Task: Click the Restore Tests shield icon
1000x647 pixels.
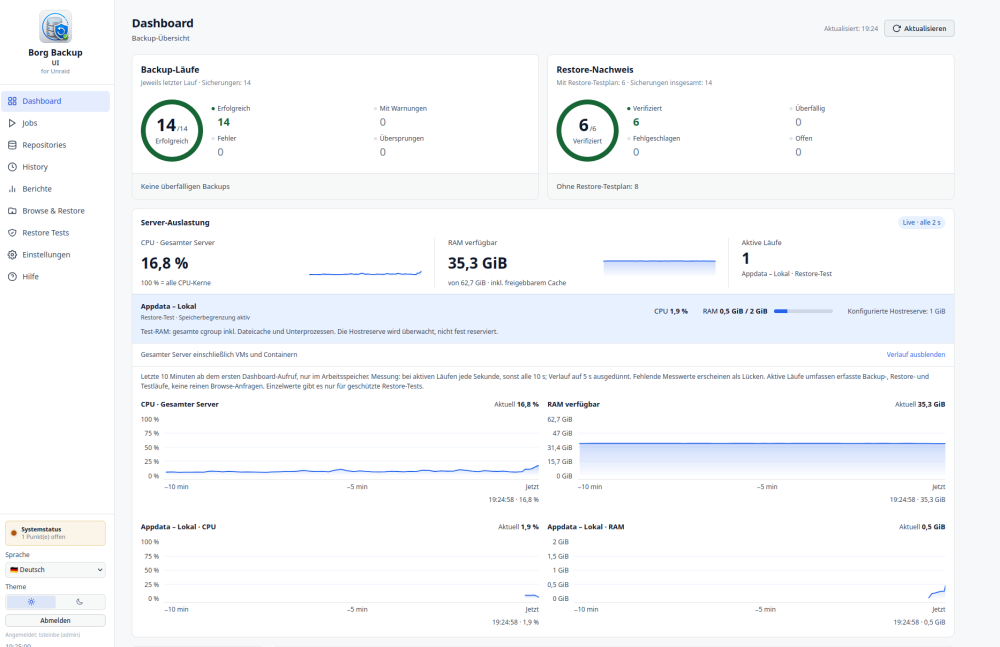Action: coord(12,233)
